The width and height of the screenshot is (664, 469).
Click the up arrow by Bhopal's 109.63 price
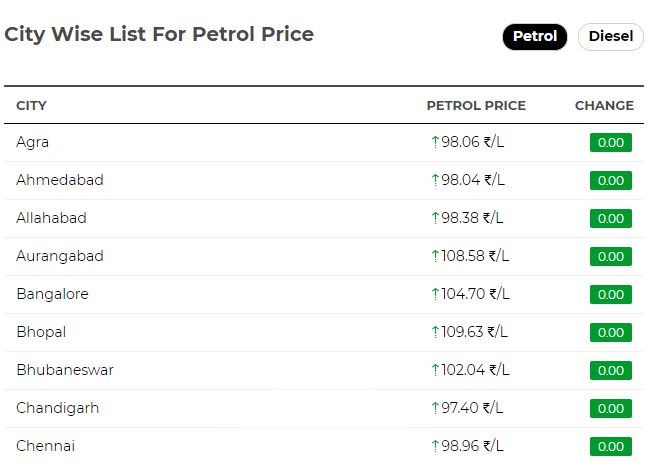pos(435,332)
